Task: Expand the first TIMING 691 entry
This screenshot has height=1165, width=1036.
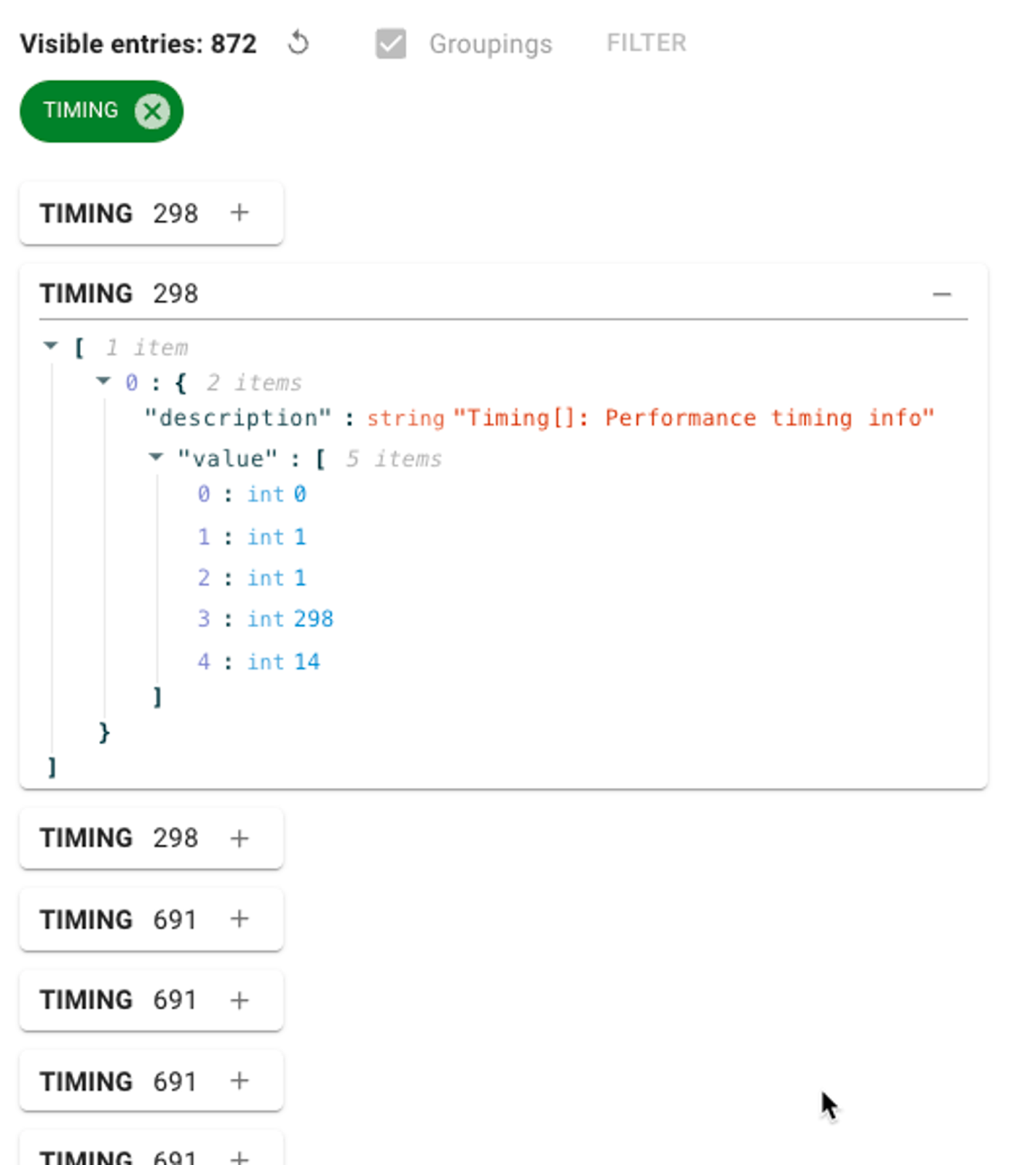Action: 240,919
